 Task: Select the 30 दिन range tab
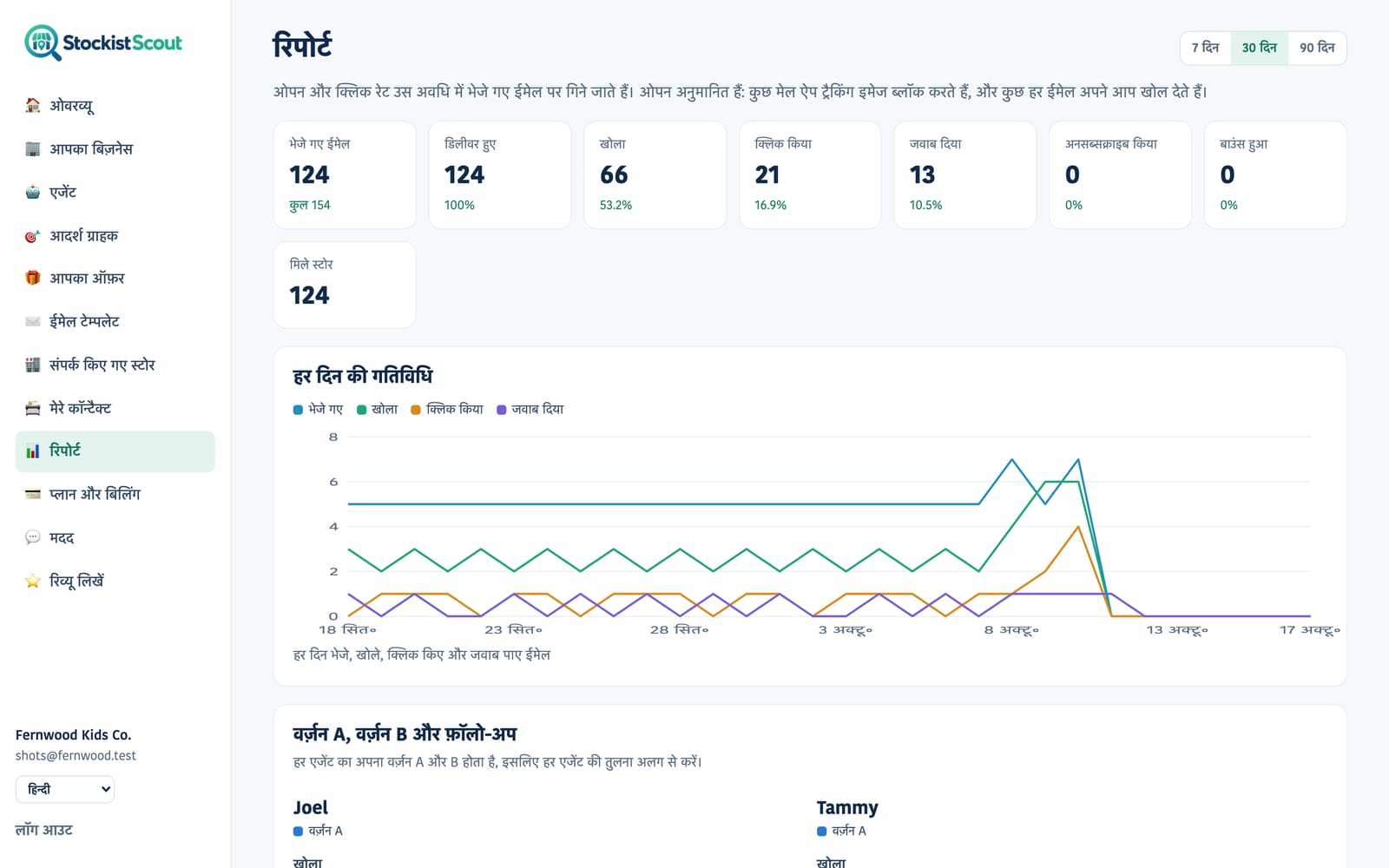click(x=1259, y=48)
